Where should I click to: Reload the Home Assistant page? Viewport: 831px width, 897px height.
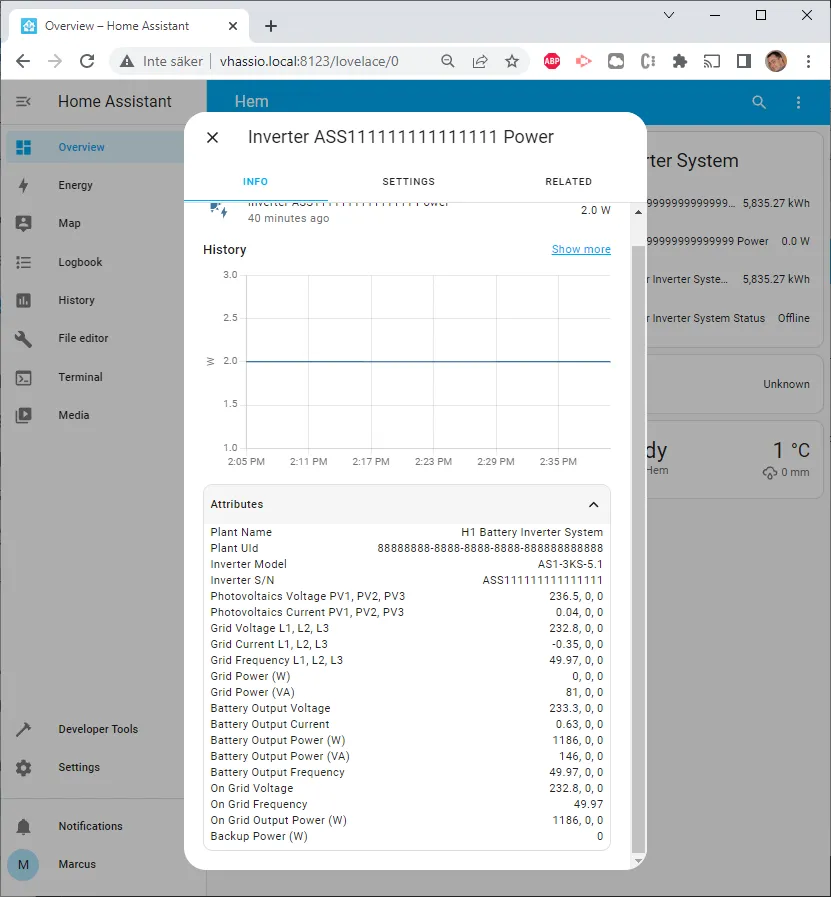coord(87,61)
